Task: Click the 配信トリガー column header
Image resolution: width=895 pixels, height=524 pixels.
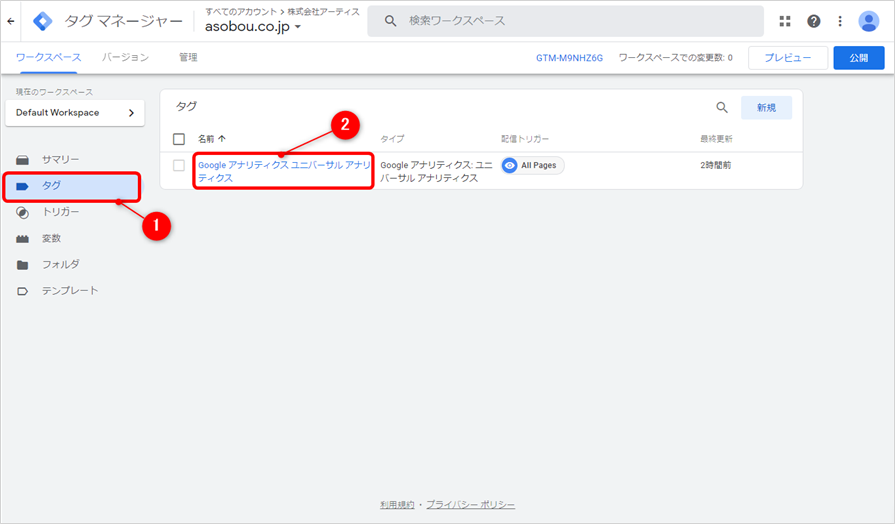Action: pyautogui.click(x=525, y=139)
